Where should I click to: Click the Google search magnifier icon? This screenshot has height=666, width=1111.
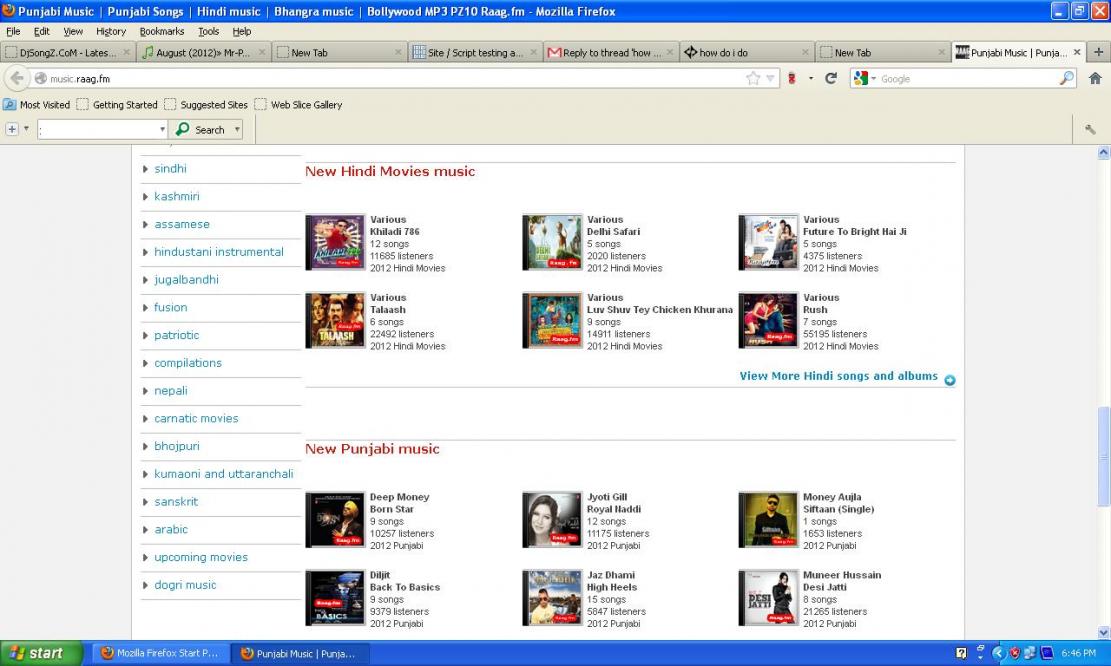coord(1066,79)
